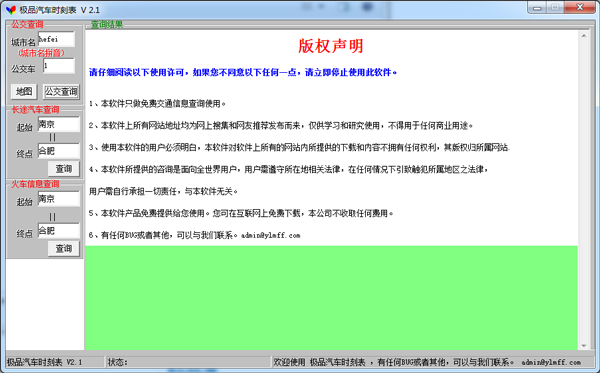Click the status bar welcome message 欢迎使用
600x373 pixels.
pyautogui.click(x=432, y=362)
